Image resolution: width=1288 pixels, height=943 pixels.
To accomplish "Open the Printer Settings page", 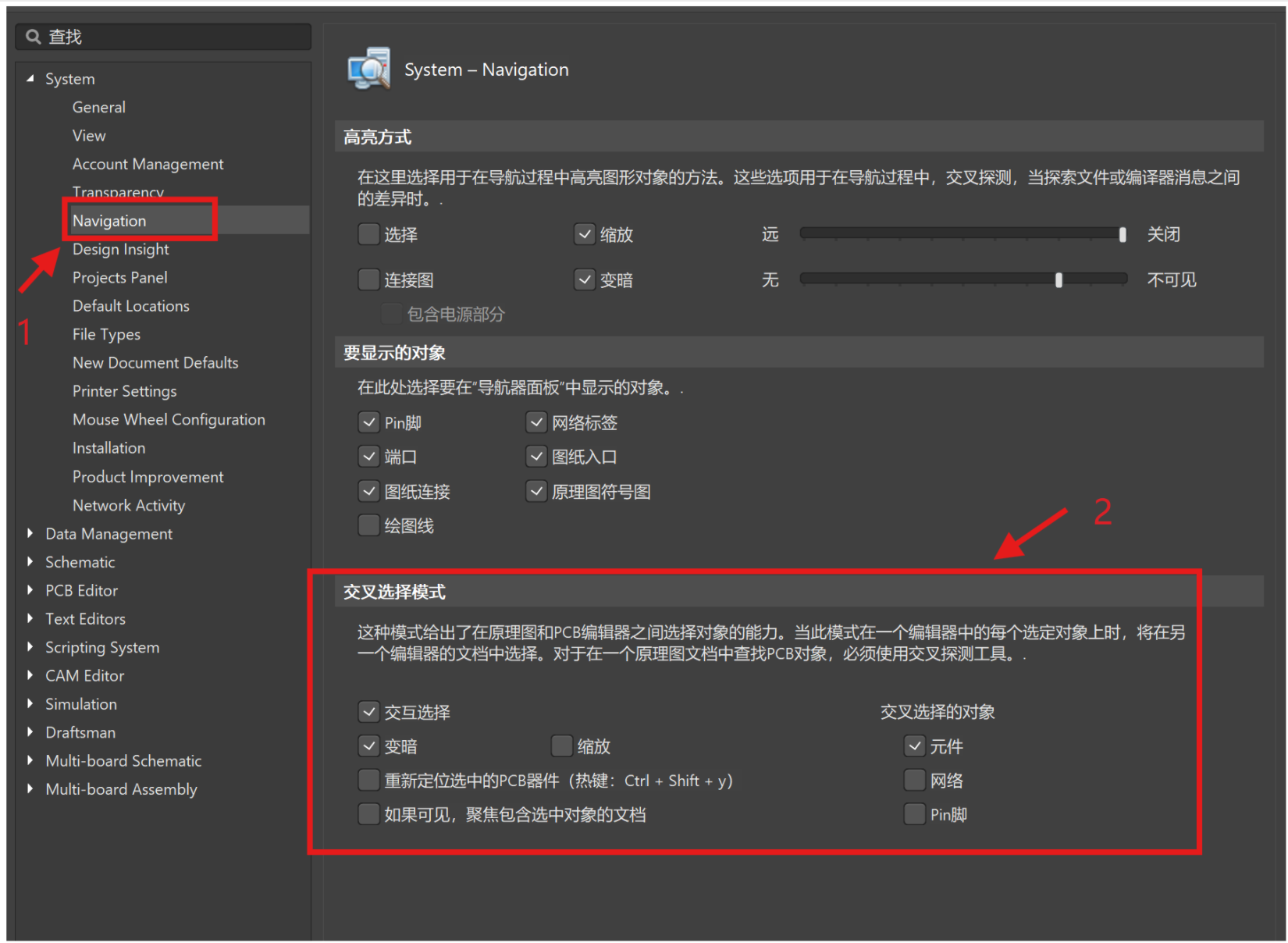I will tap(125, 391).
